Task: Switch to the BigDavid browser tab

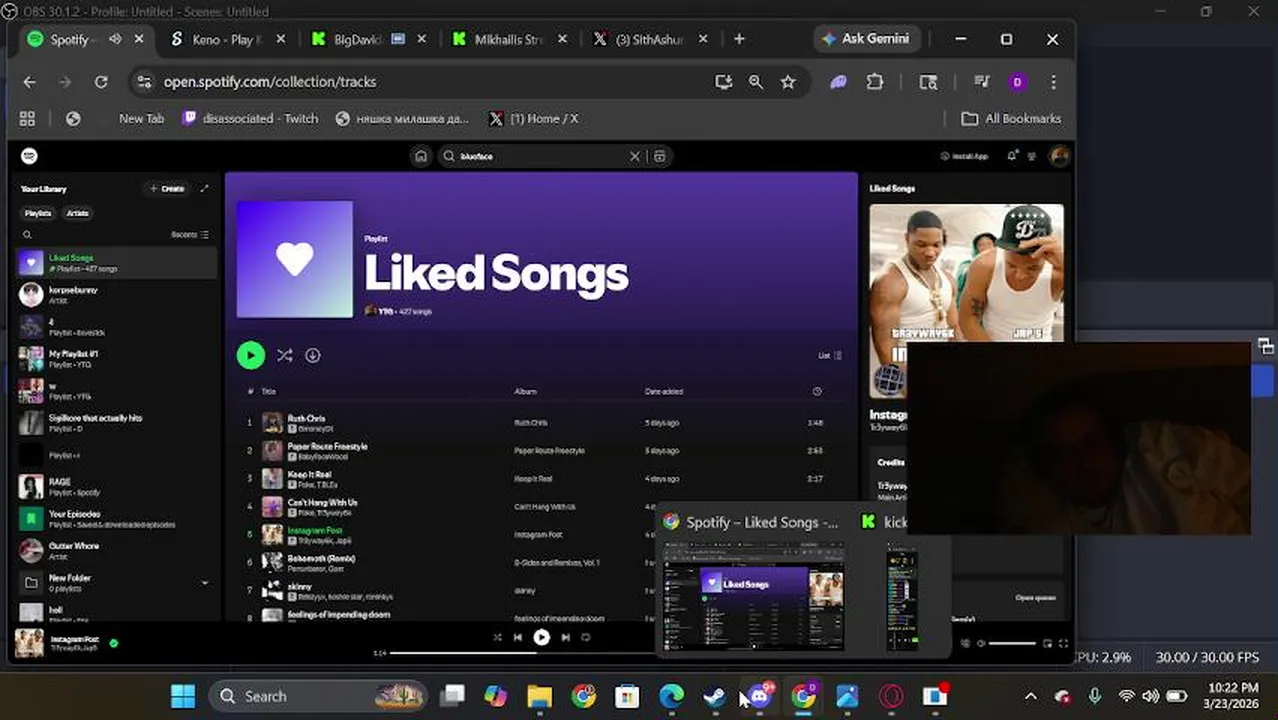Action: click(368, 39)
